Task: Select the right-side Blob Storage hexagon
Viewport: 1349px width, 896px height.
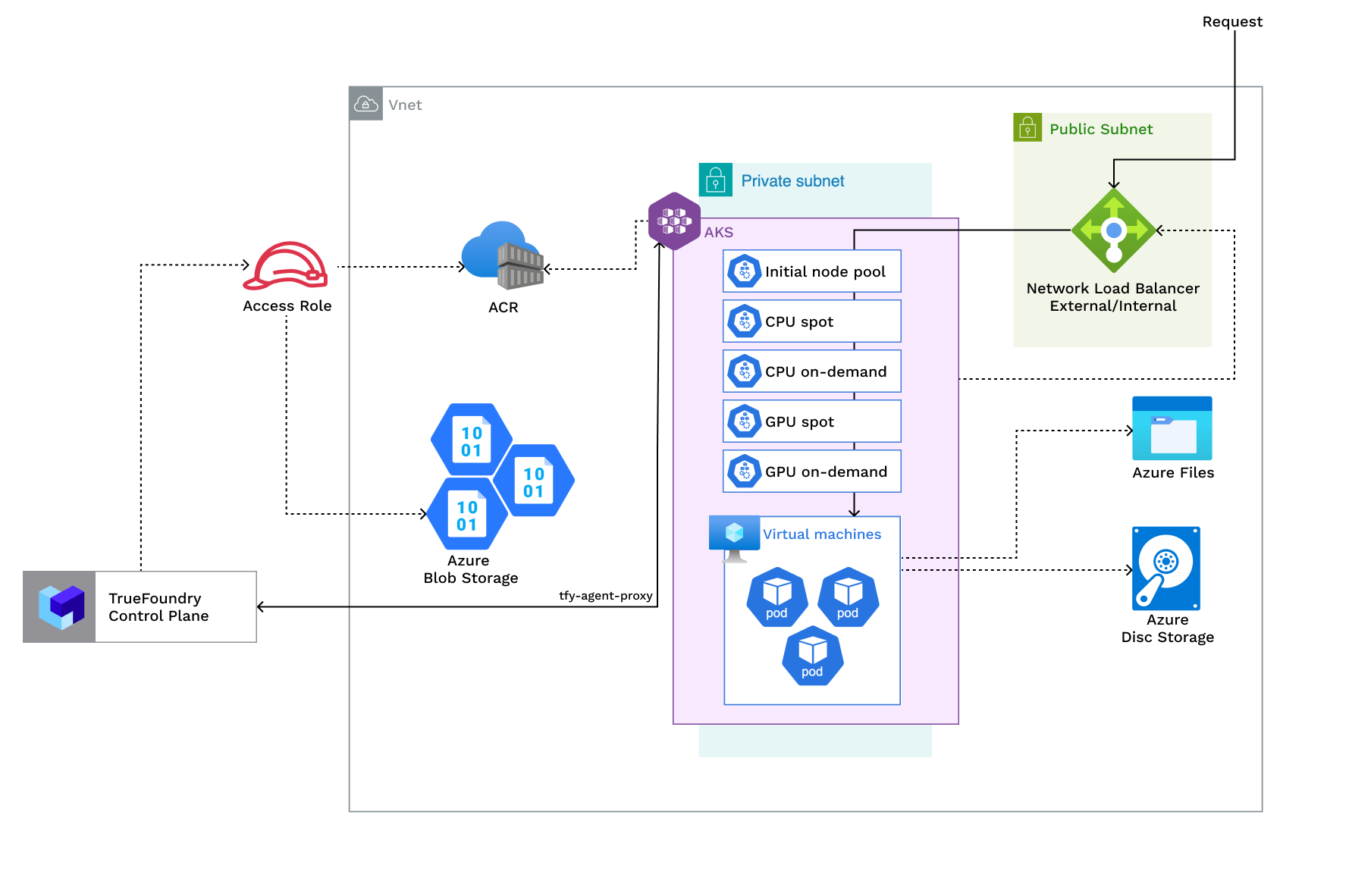Action: pos(534,481)
